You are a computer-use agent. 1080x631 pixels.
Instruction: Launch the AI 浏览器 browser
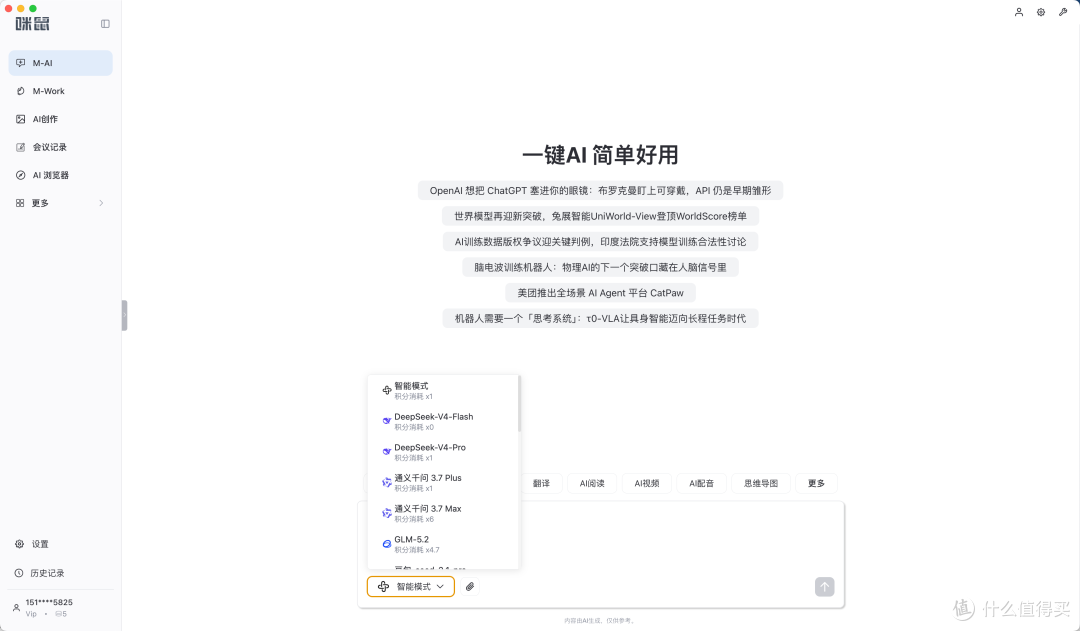(61, 175)
